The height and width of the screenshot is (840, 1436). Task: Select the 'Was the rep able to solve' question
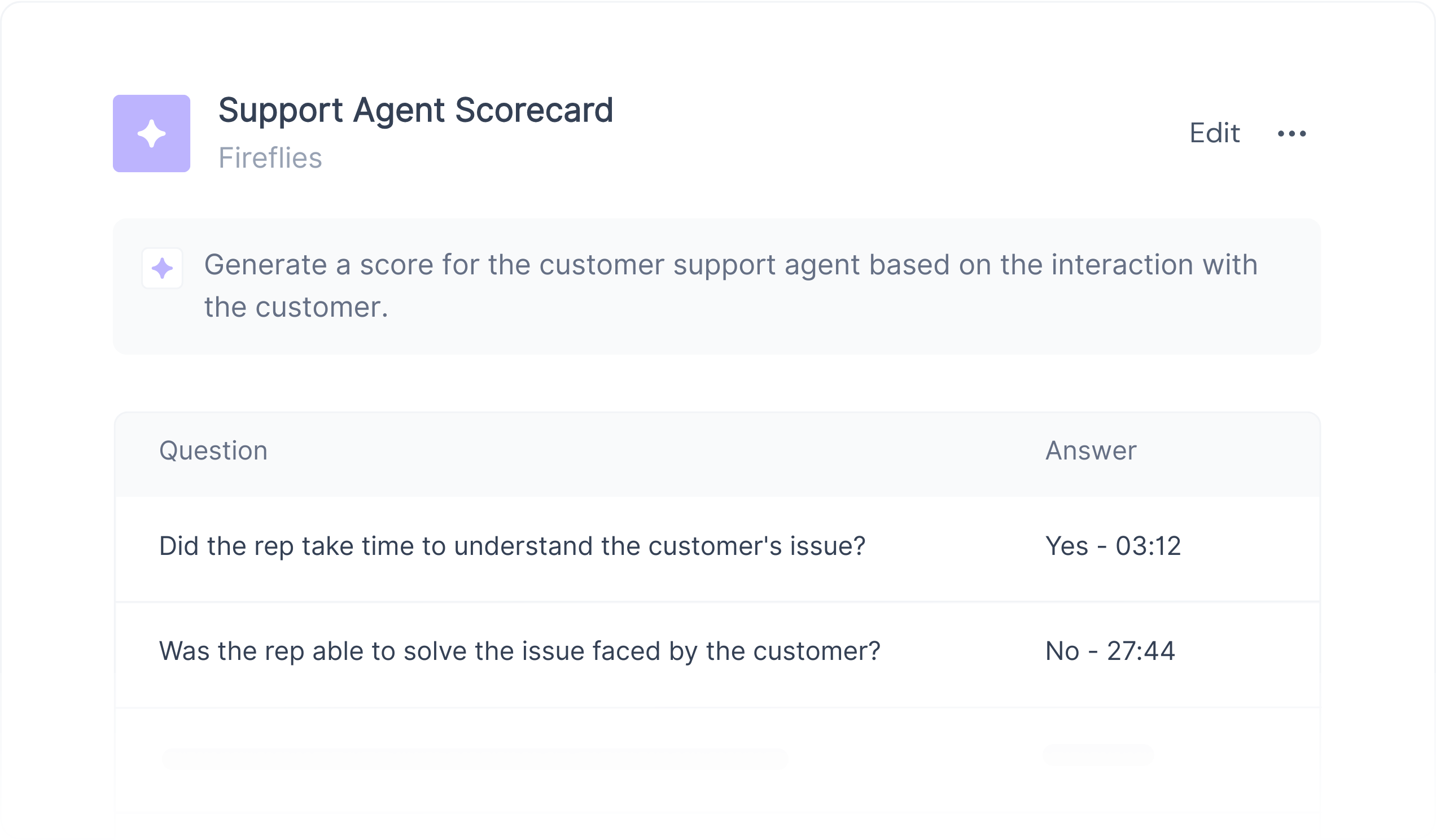coord(519,651)
